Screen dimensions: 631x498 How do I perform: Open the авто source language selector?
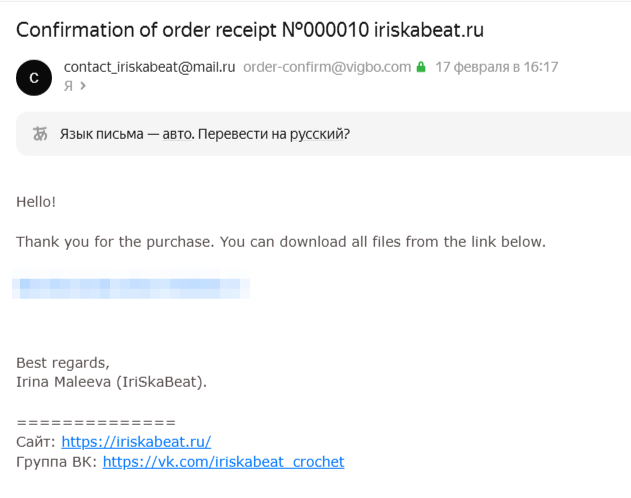pyautogui.click(x=178, y=133)
